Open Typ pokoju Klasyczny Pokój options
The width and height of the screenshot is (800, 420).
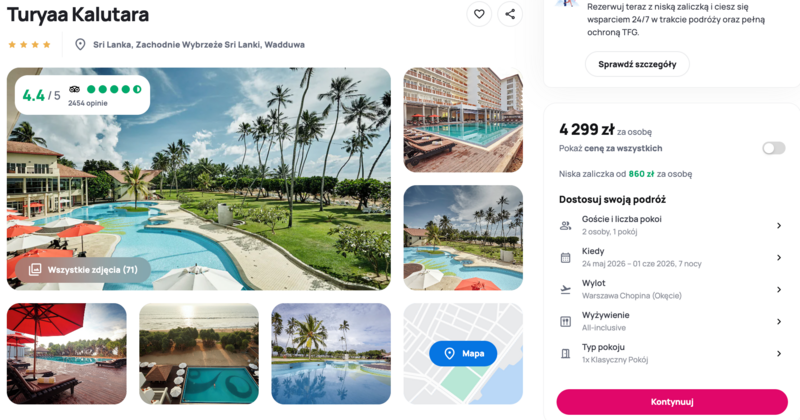(x=671, y=354)
